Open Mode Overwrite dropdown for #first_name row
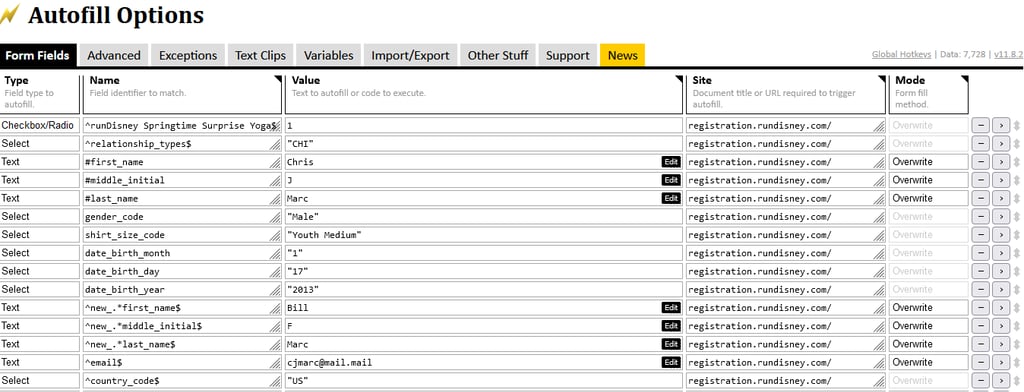The width and height of the screenshot is (1024, 392). (928, 162)
